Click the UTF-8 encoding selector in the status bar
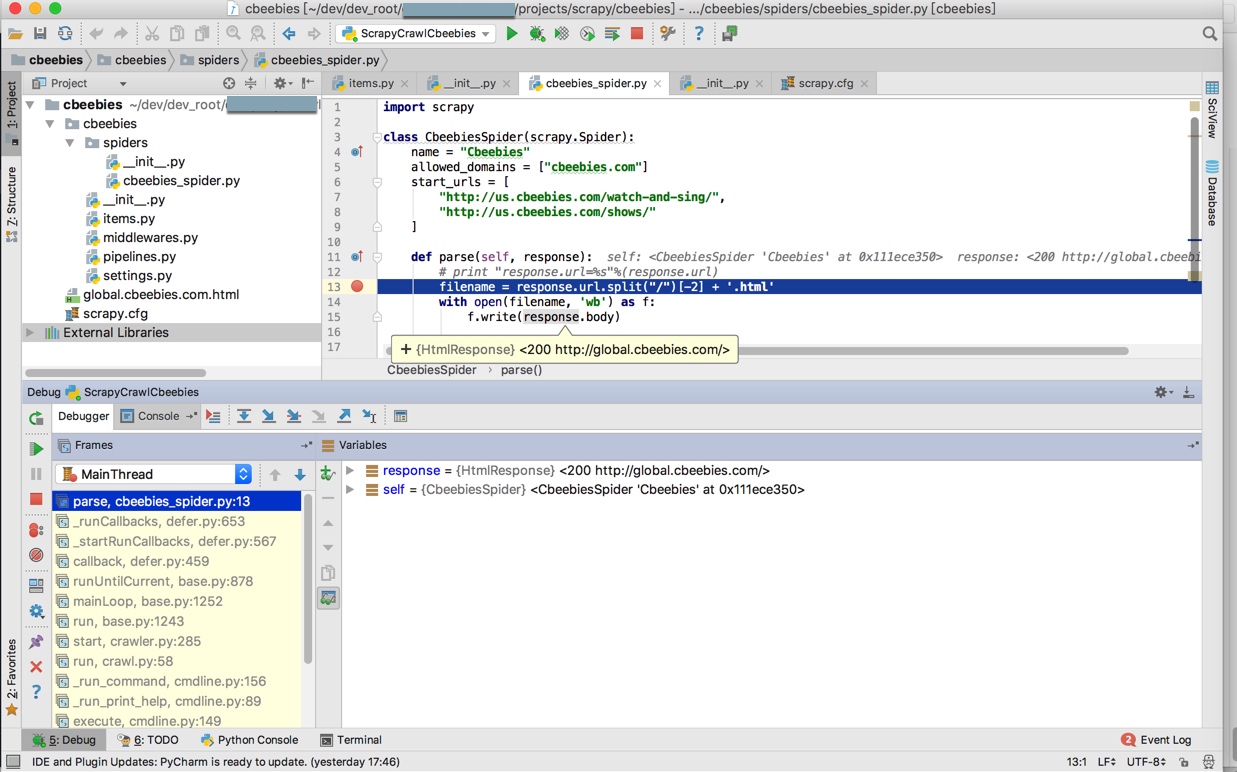This screenshot has width=1237, height=772. 1146,762
